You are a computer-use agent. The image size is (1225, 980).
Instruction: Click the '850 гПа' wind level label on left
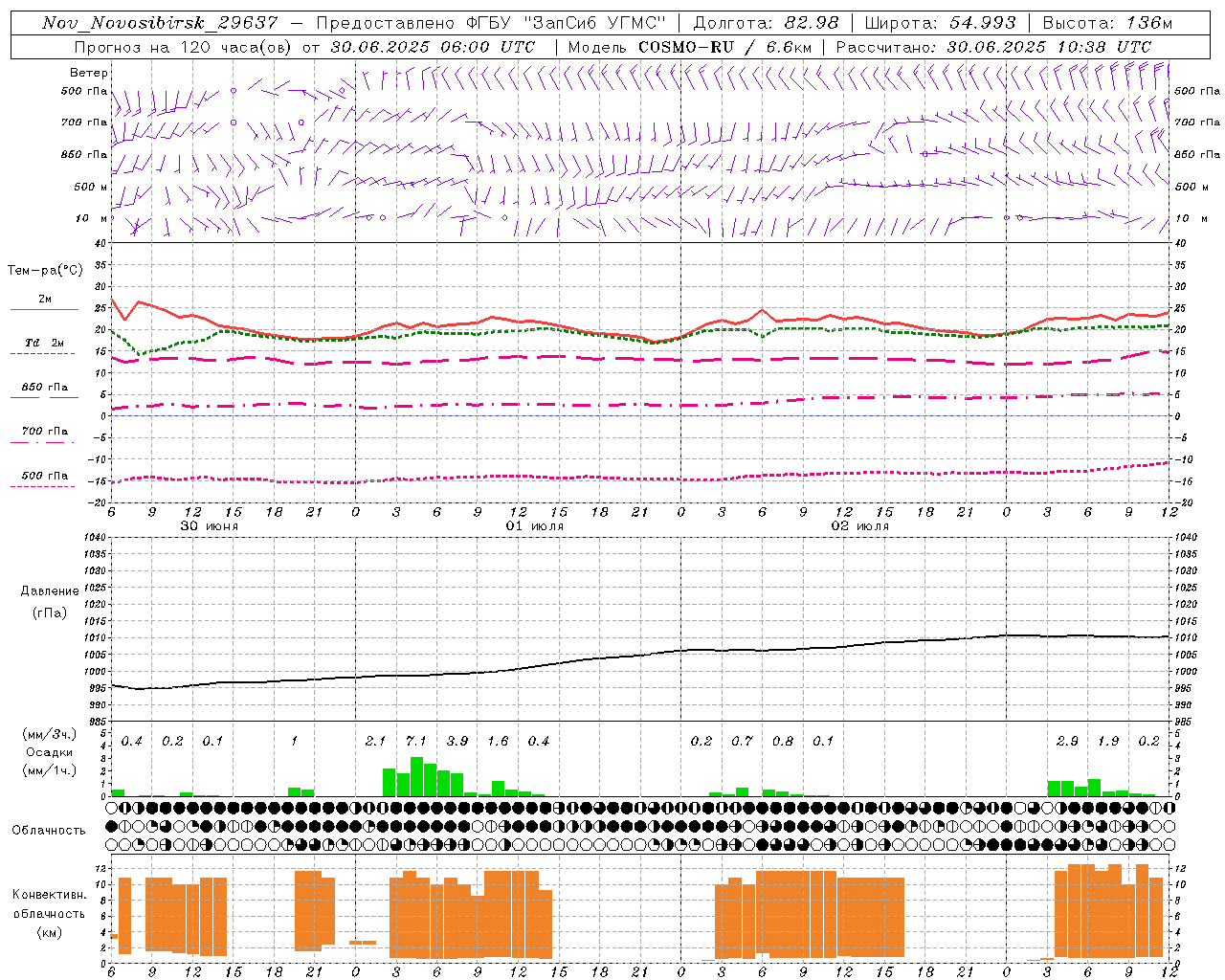[84, 154]
